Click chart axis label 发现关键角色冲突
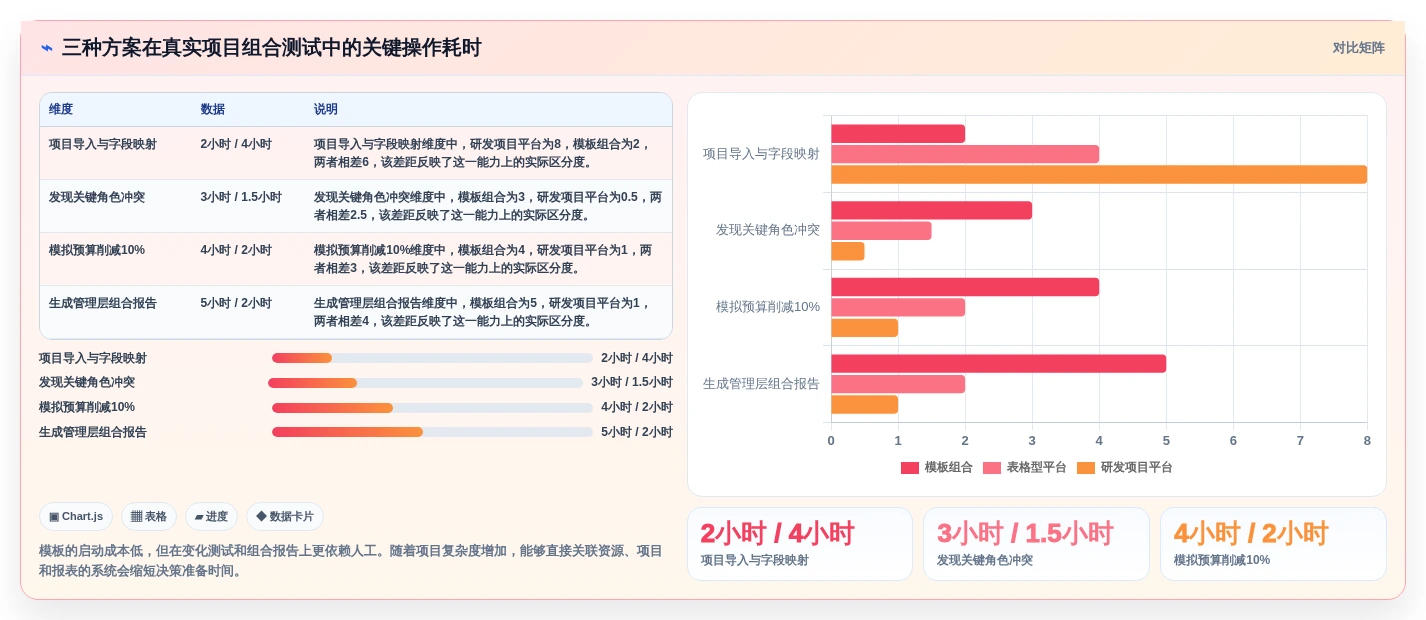The height and width of the screenshot is (620, 1426). pos(767,230)
